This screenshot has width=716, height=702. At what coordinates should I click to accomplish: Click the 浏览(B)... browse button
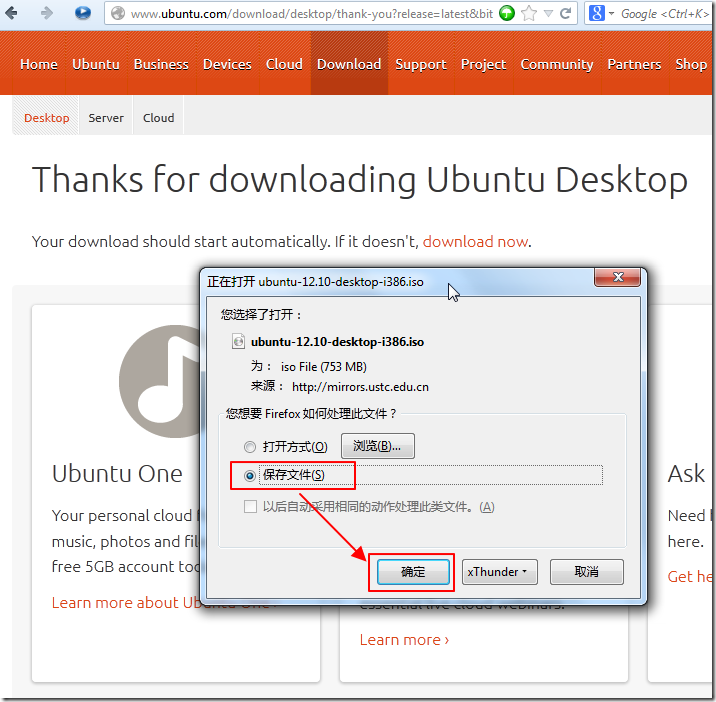click(x=378, y=446)
